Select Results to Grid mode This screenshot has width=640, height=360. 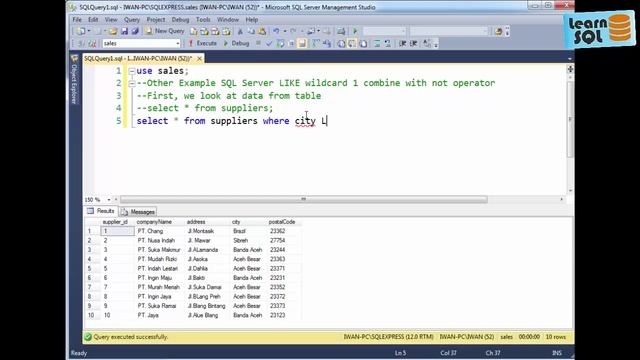coord(352,43)
